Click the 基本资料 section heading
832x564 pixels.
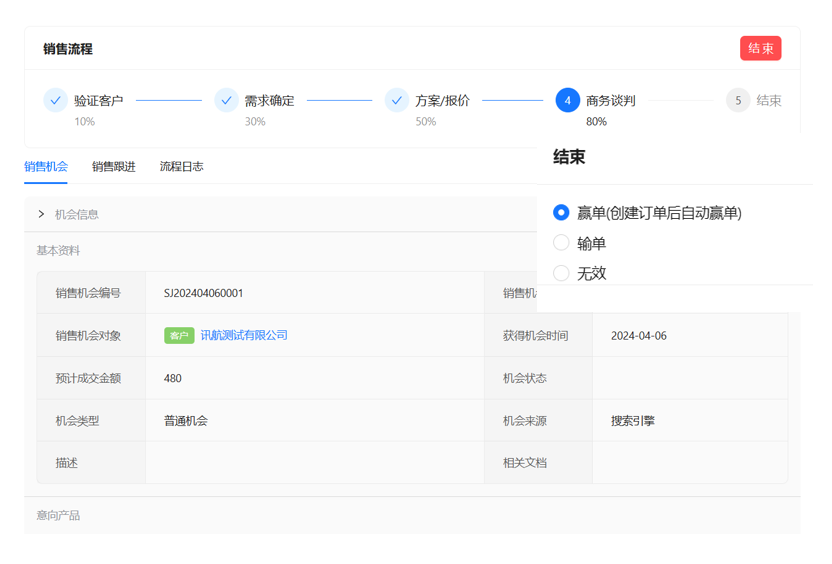58,250
